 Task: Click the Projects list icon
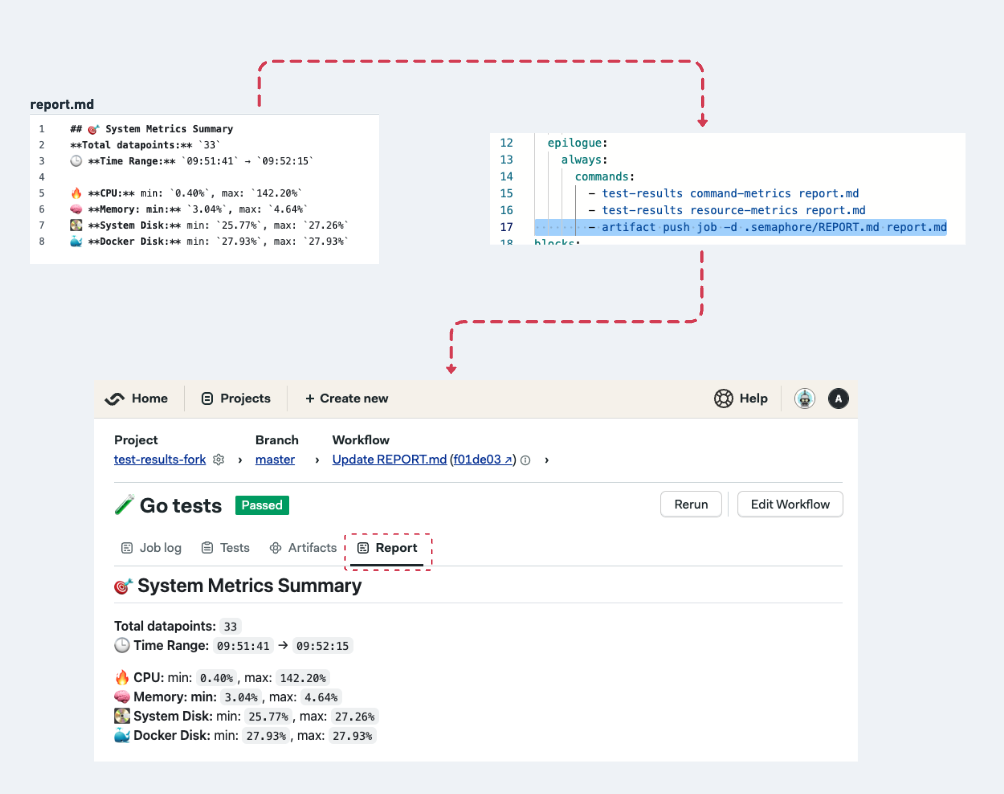coord(207,399)
